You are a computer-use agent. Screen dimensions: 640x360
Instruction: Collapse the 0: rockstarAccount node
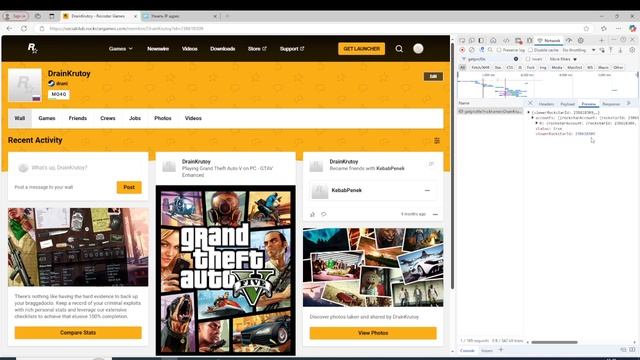537,123
